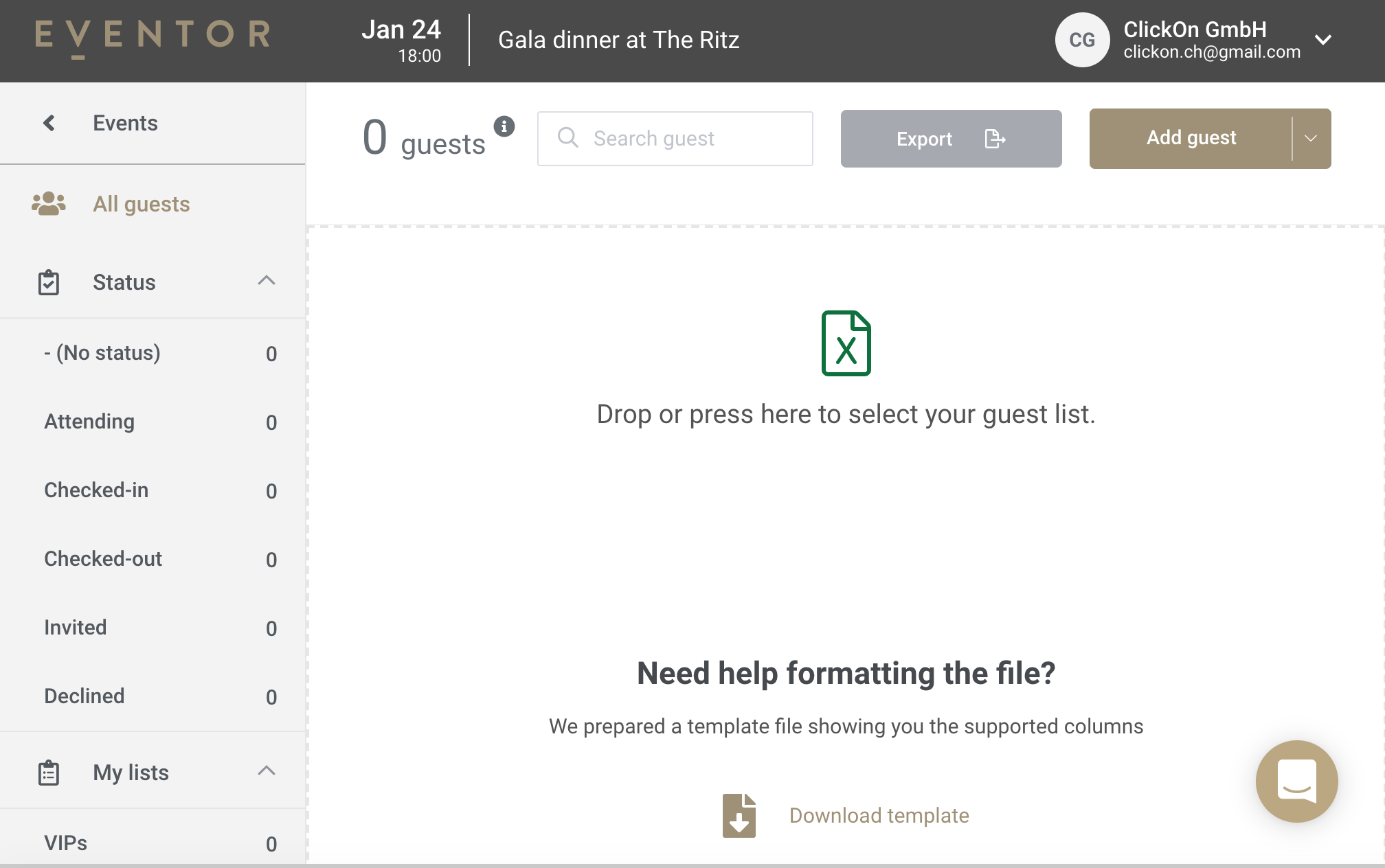Click the CG account avatar
Image resolution: width=1385 pixels, height=868 pixels.
1083,40
